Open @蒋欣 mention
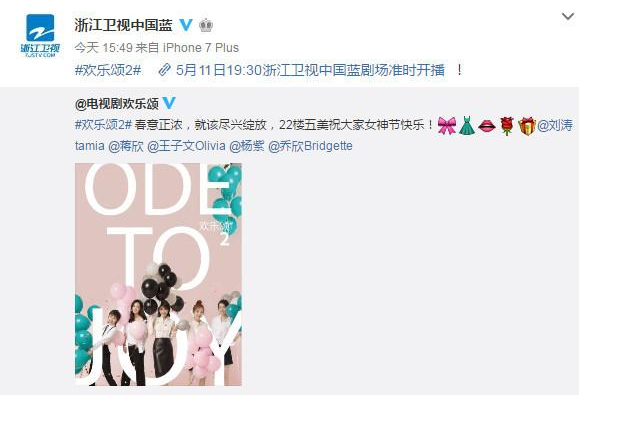Viewport: 637px width, 421px height. [x=126, y=146]
